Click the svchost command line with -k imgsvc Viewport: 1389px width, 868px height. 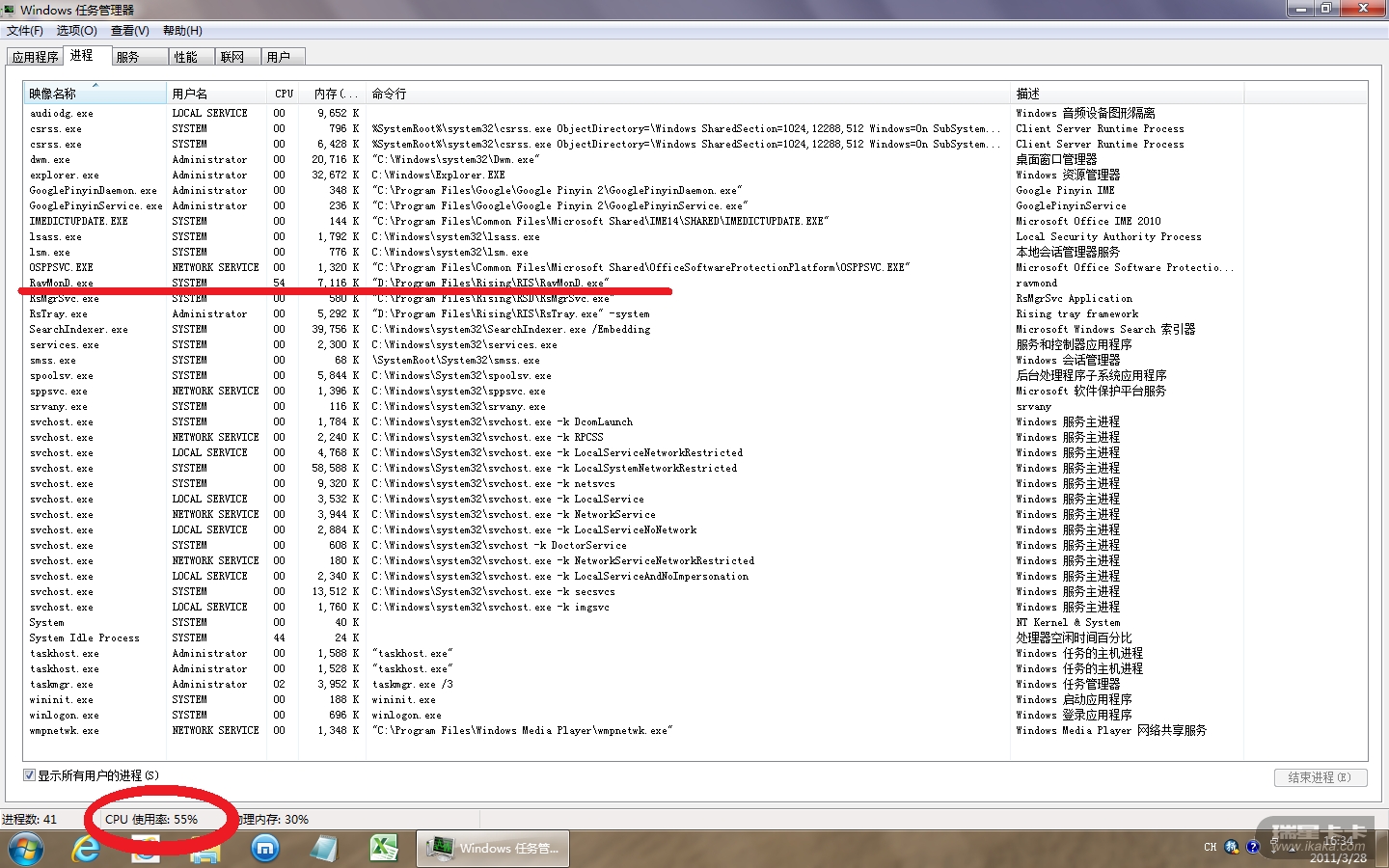pos(490,607)
